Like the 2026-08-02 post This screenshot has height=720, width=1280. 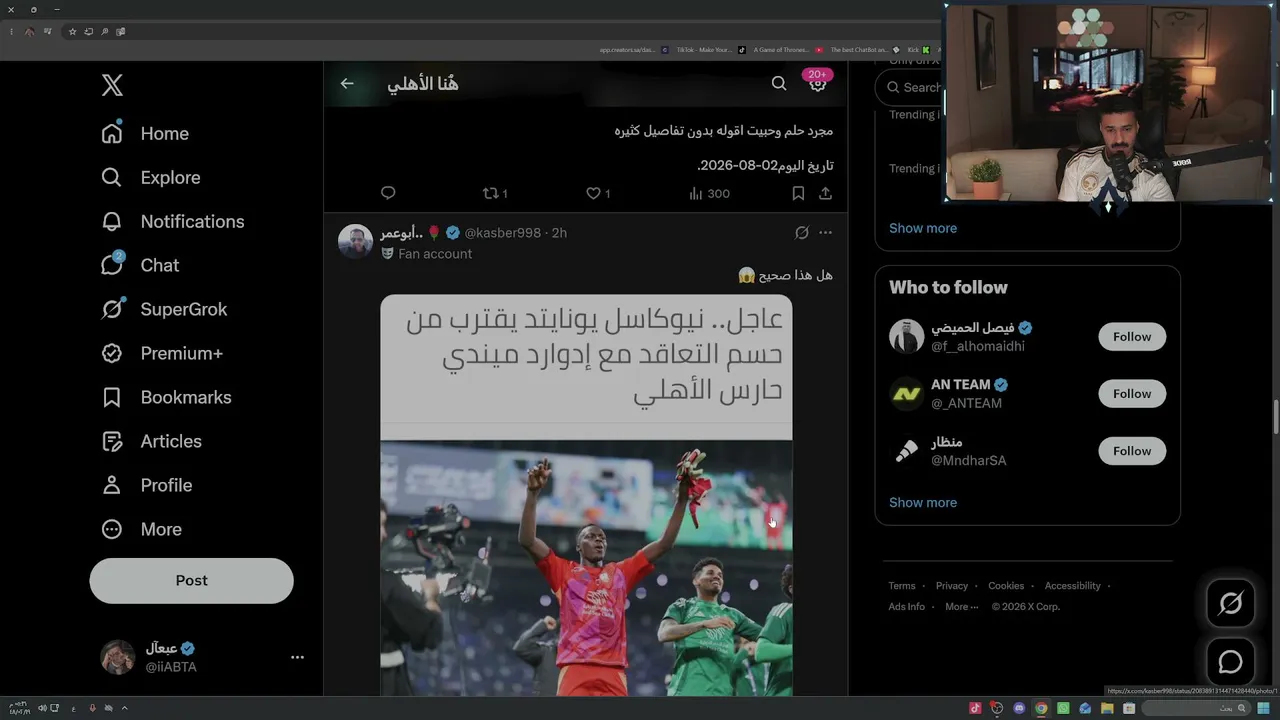[x=597, y=193]
